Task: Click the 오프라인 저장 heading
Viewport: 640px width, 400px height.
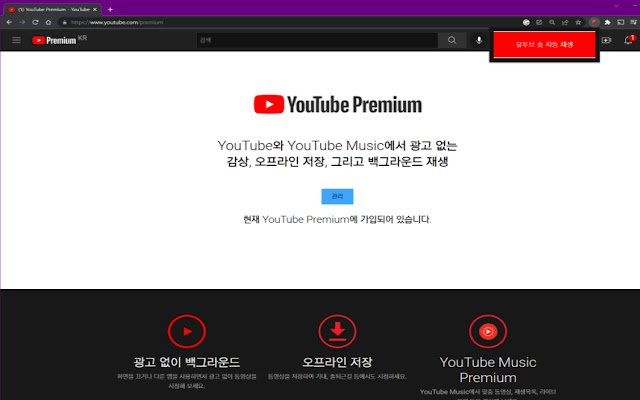Action: (337, 362)
